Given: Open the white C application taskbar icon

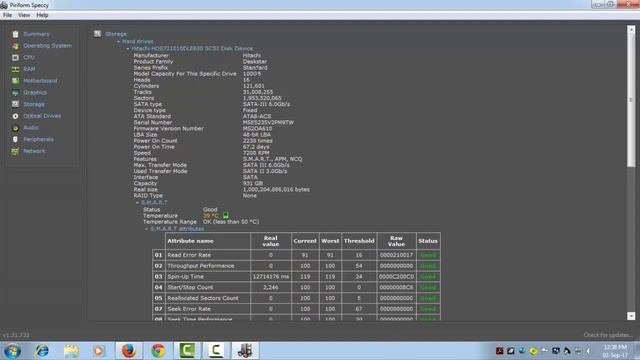Looking at the screenshot, I should click(216, 351).
